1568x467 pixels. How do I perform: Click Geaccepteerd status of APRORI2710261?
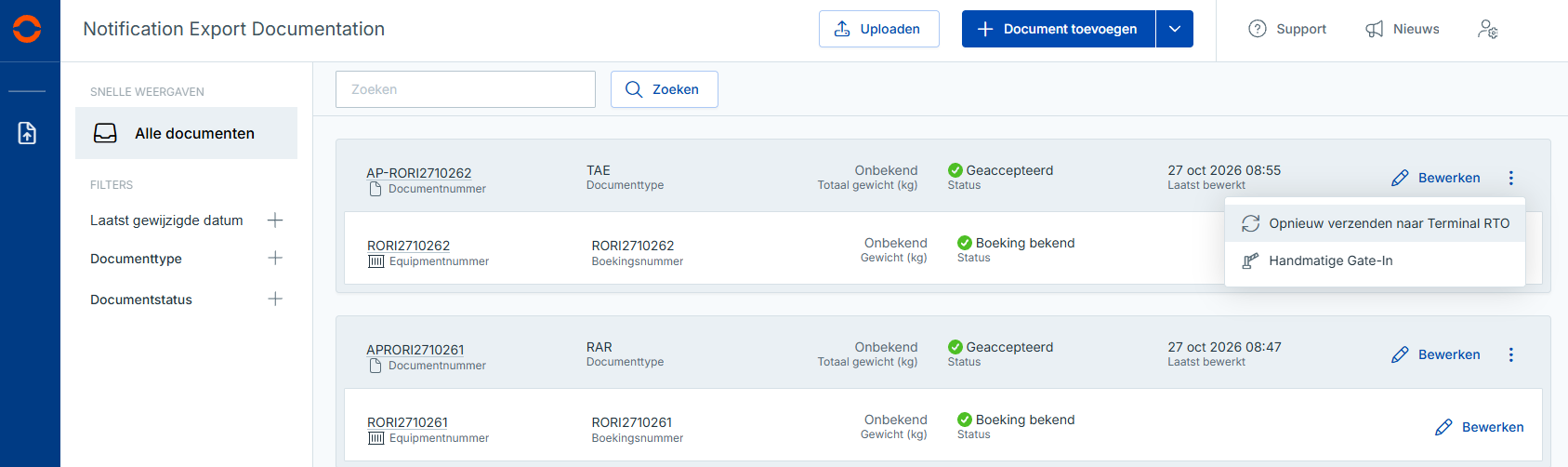coord(1001,347)
